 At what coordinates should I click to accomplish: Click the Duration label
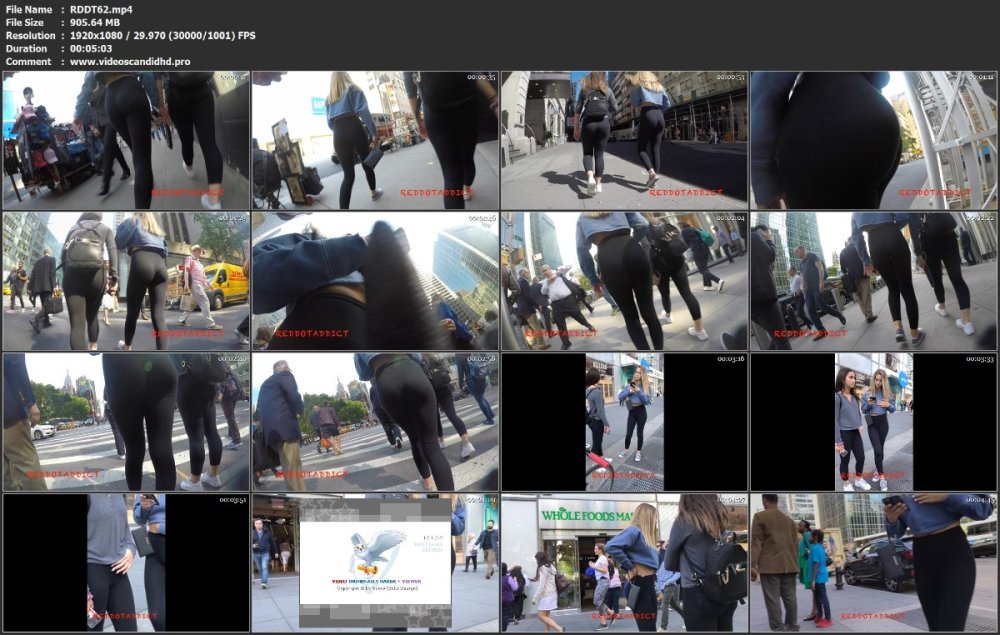coord(26,48)
